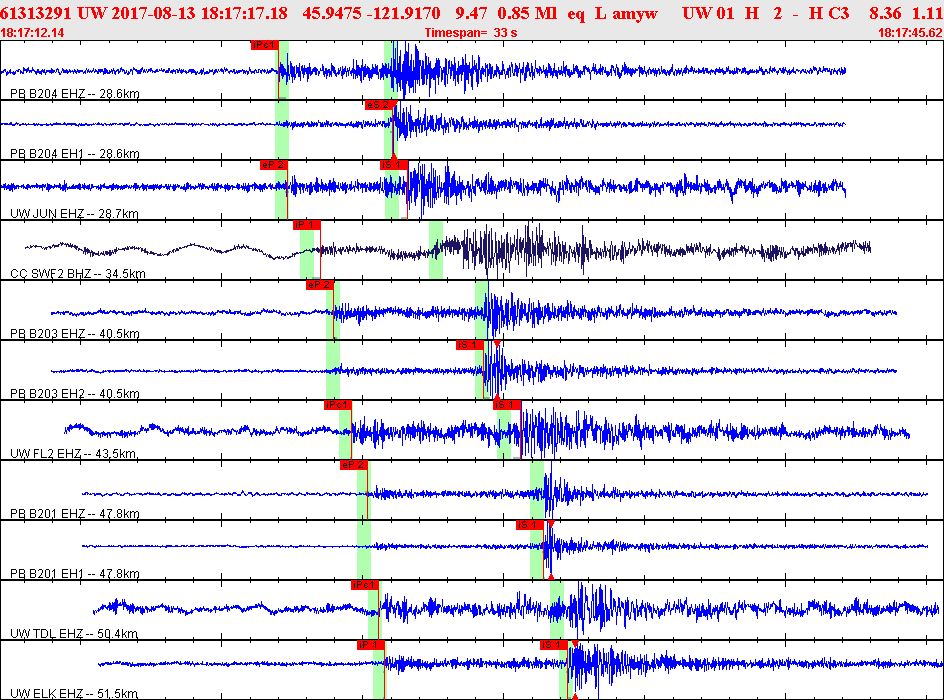Click the 'L amyw' text in header
This screenshot has height=700, width=944.
pos(626,13)
